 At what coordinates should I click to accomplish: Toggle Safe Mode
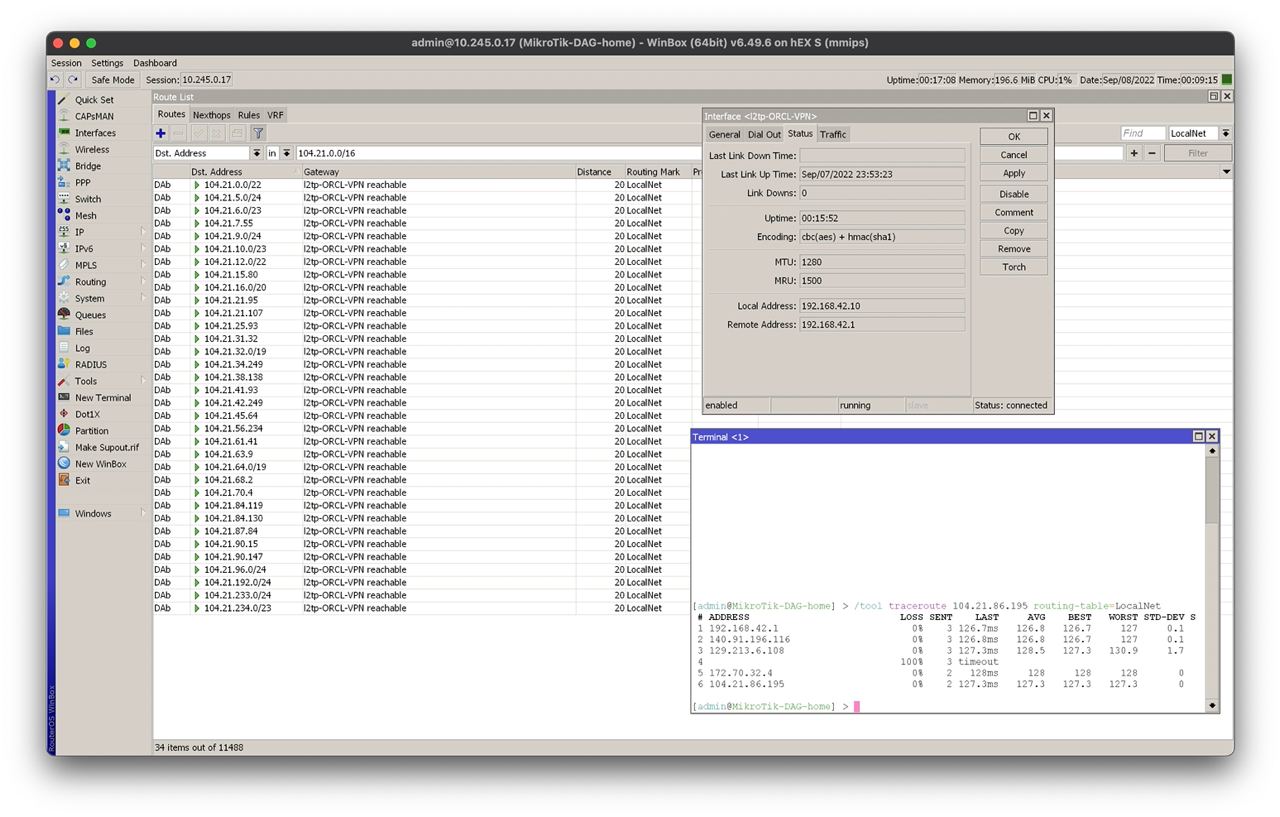tap(113, 80)
